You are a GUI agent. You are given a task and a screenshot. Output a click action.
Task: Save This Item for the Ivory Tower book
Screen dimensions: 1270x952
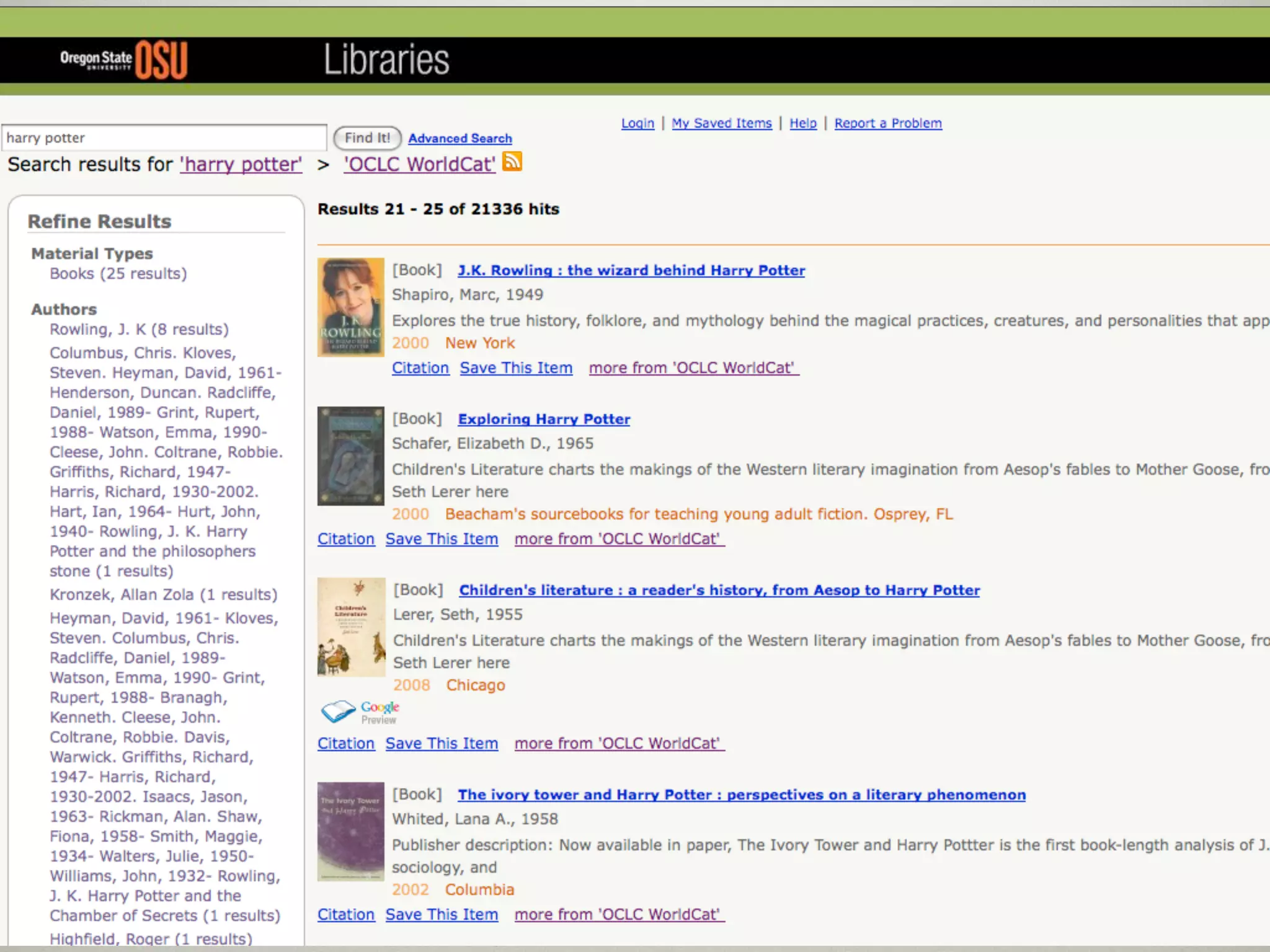[x=442, y=914]
